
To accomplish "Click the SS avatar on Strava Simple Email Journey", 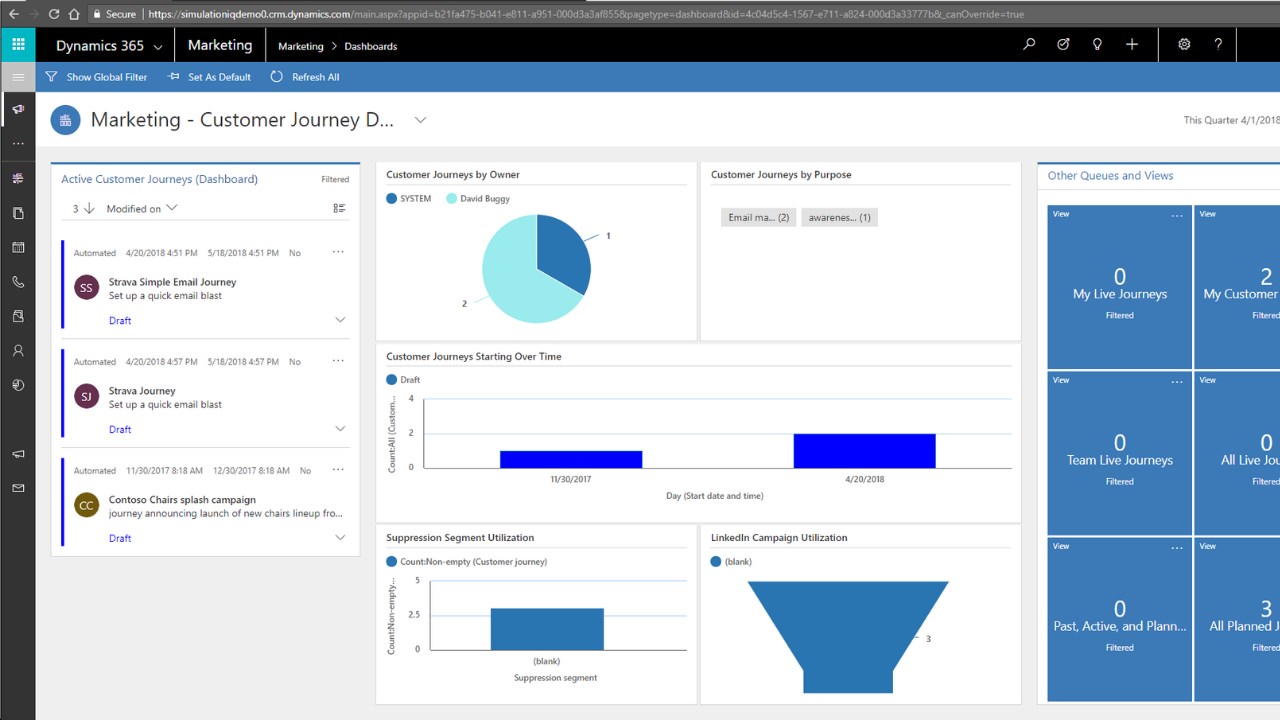I will (86, 288).
